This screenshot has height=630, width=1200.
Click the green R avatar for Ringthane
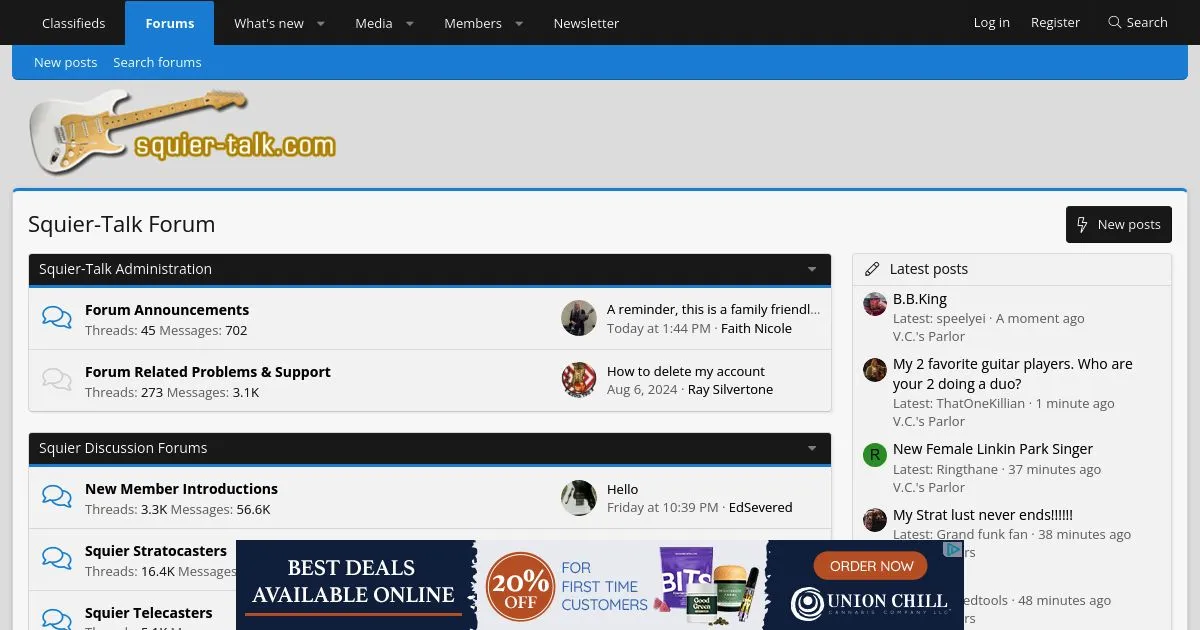(x=875, y=455)
